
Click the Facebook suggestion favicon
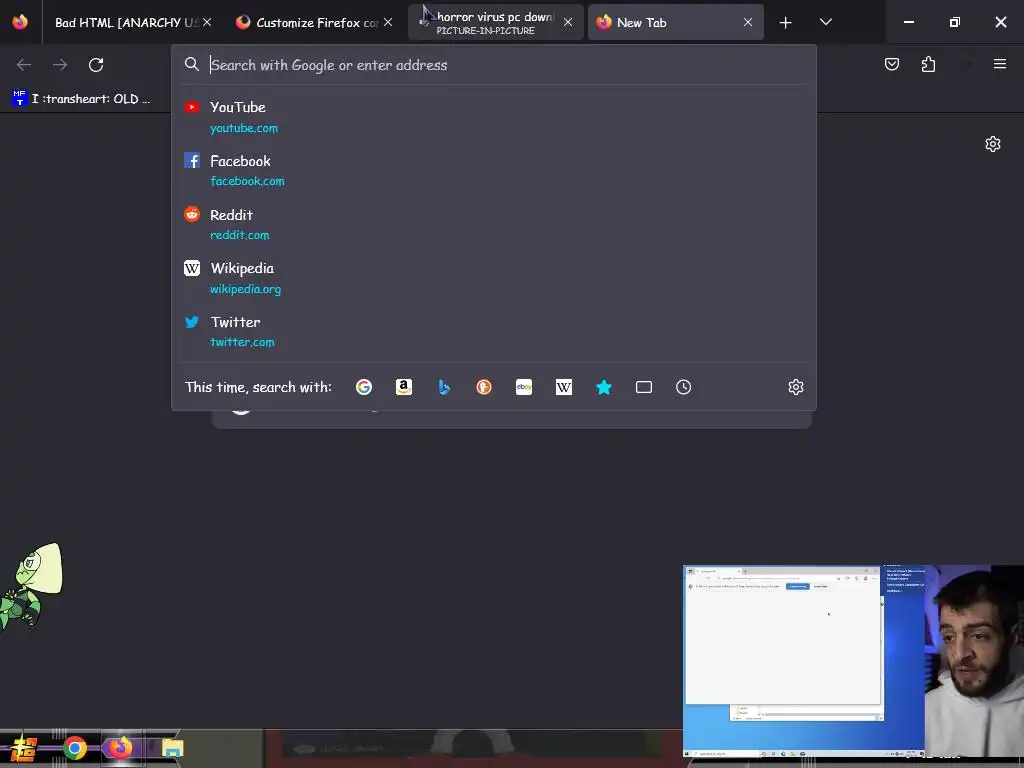[x=191, y=160]
